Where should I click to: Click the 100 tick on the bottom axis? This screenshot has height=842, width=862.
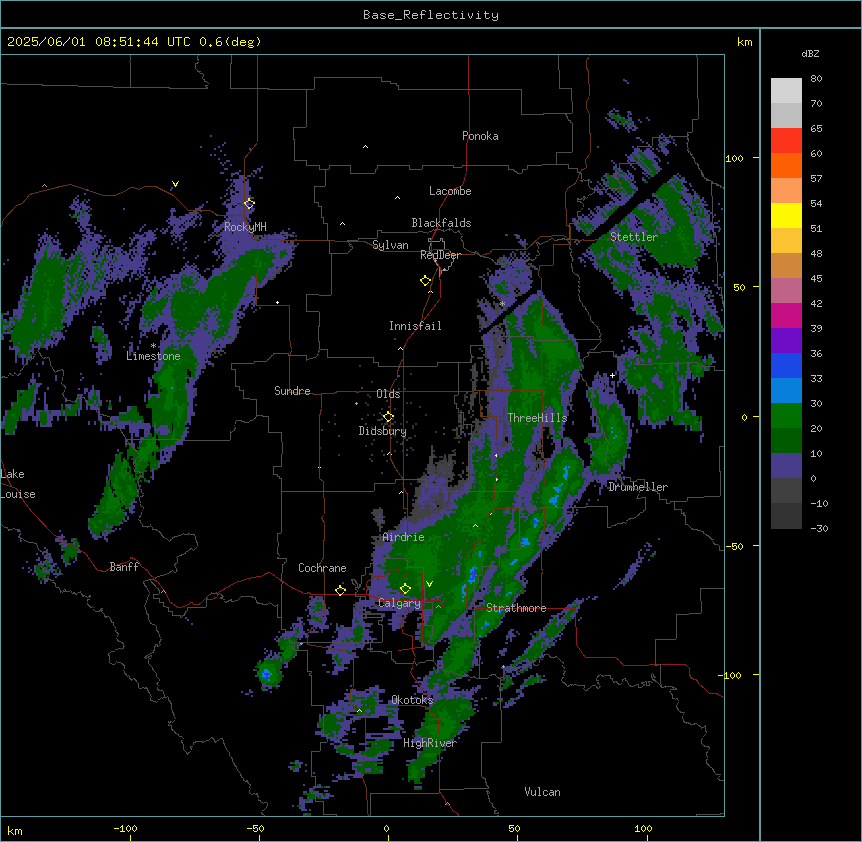(643, 828)
